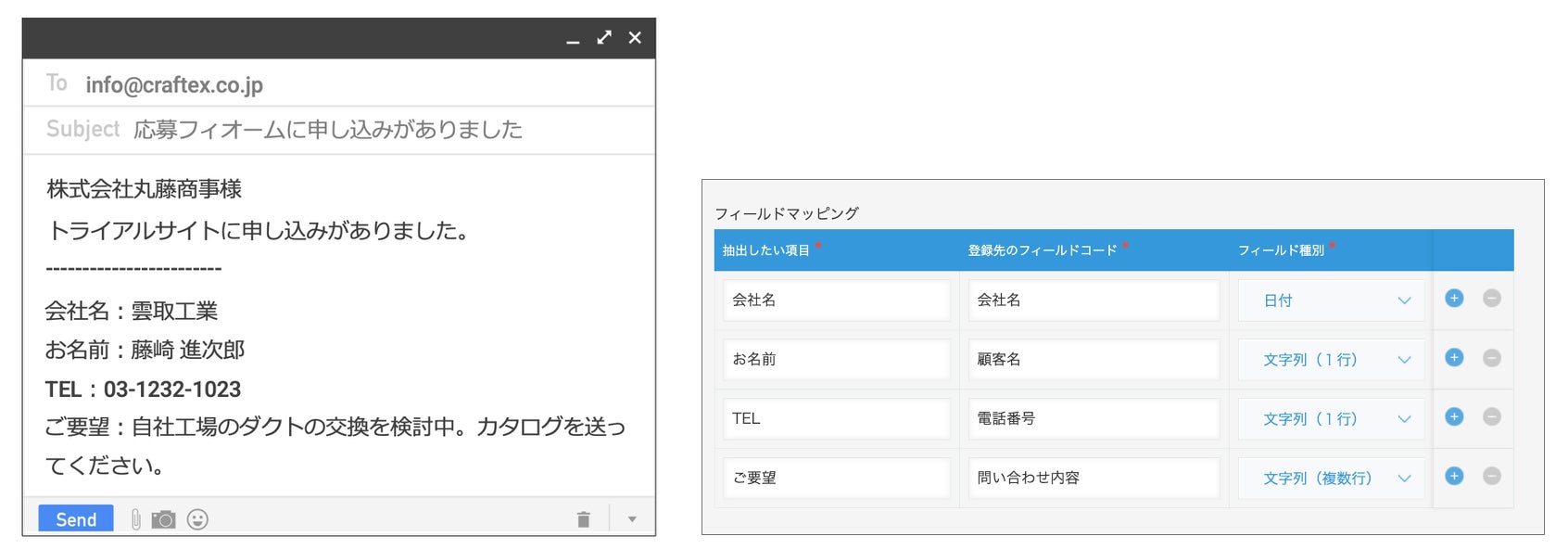This screenshot has width=1568, height=549.
Task: Open field type dropdown showing 日付
Action: (1331, 300)
